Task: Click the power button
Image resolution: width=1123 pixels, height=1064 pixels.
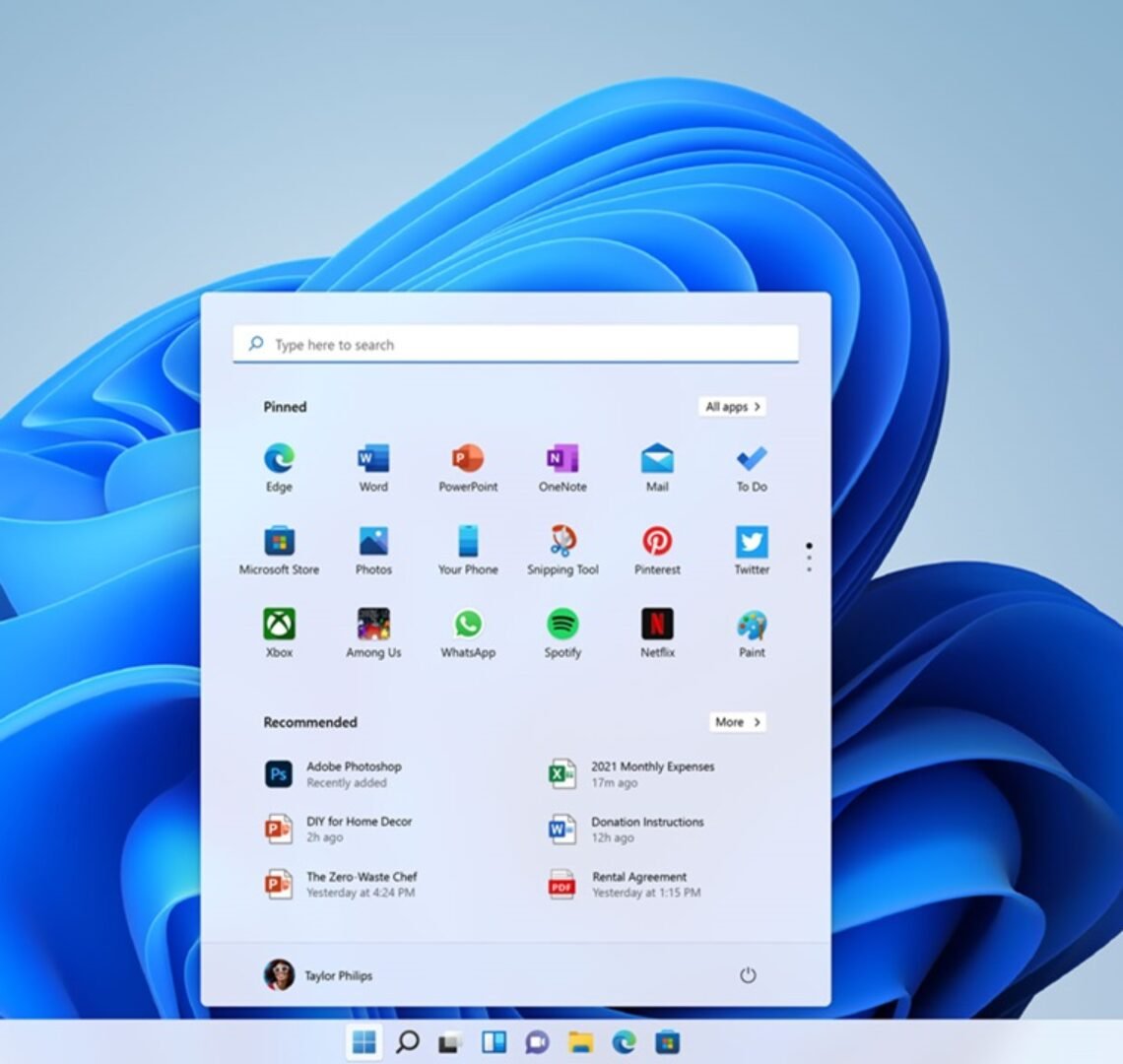Action: (749, 975)
